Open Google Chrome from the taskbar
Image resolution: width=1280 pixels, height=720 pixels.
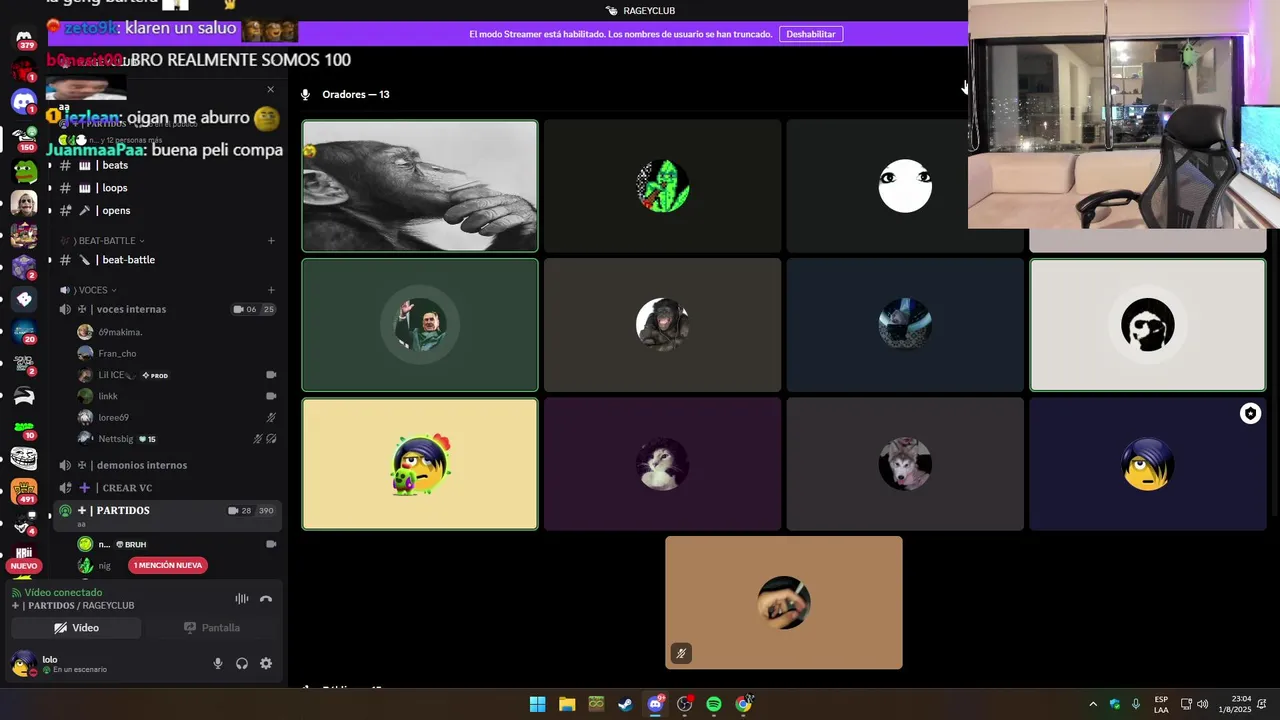point(743,704)
